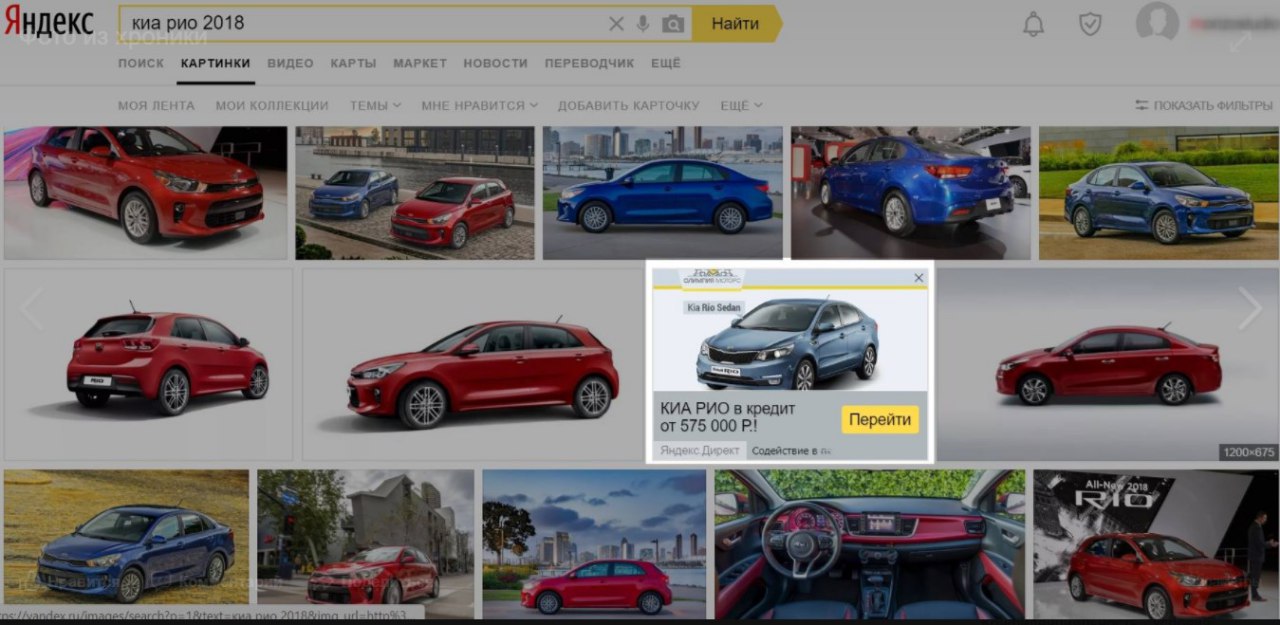Open Моя лента
The image size is (1280, 625).
[x=156, y=105]
